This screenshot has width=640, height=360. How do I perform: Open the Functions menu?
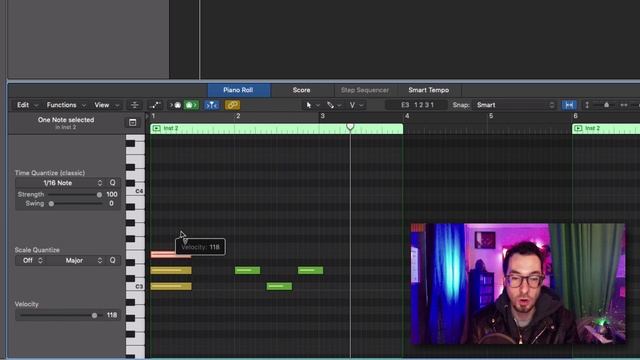66,105
